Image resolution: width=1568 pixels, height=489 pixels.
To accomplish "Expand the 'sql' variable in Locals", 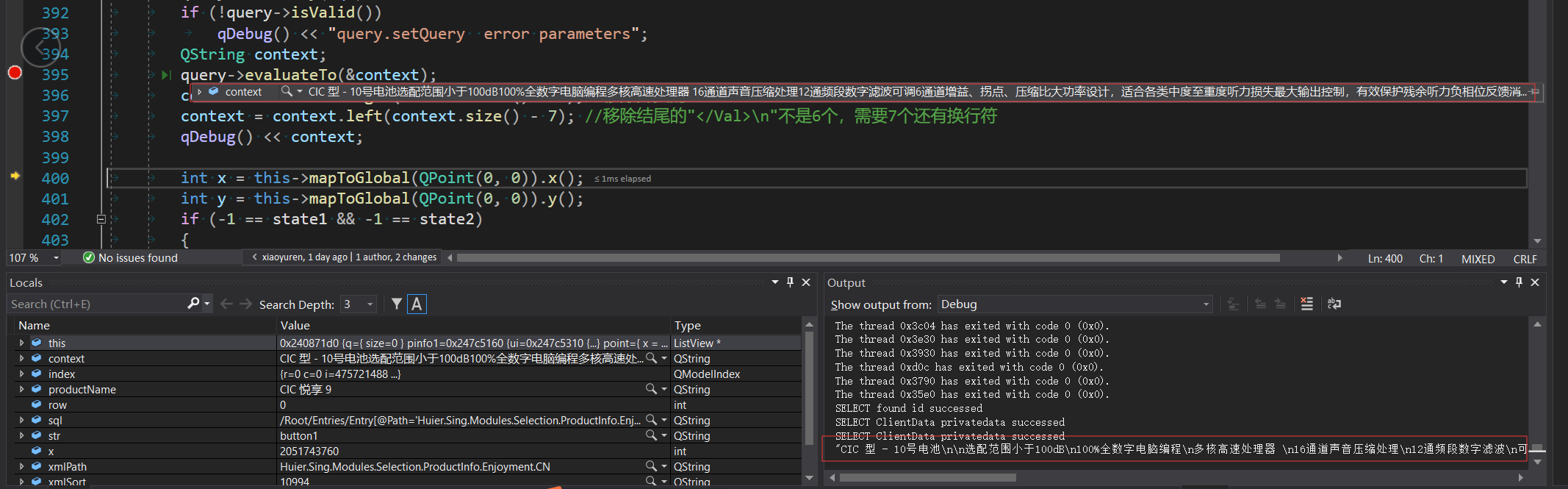I will (21, 420).
